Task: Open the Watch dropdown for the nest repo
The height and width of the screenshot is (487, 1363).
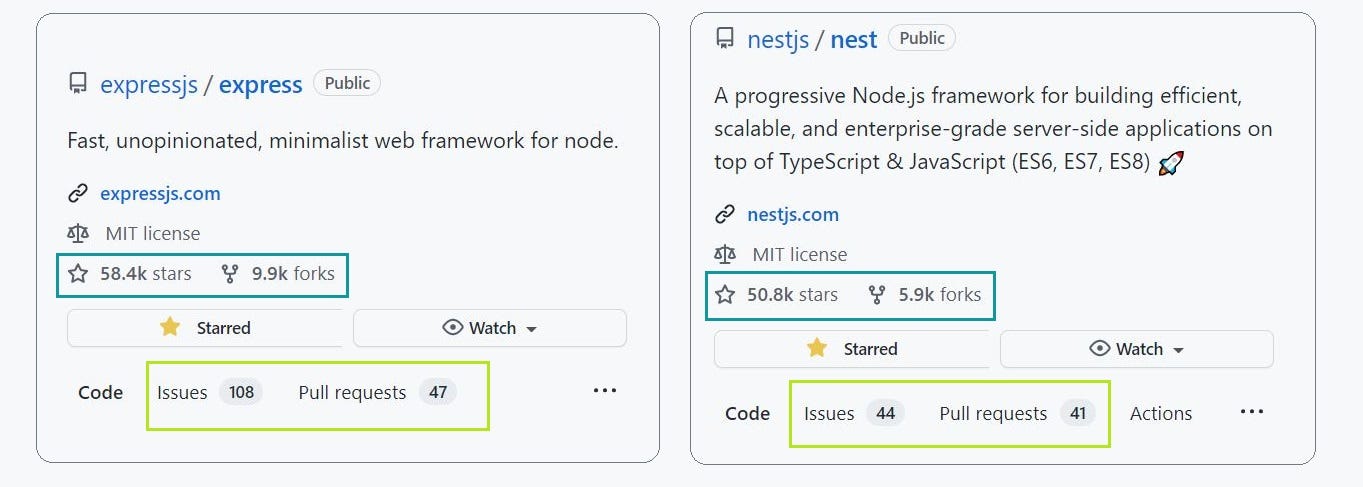Action: [1136, 349]
